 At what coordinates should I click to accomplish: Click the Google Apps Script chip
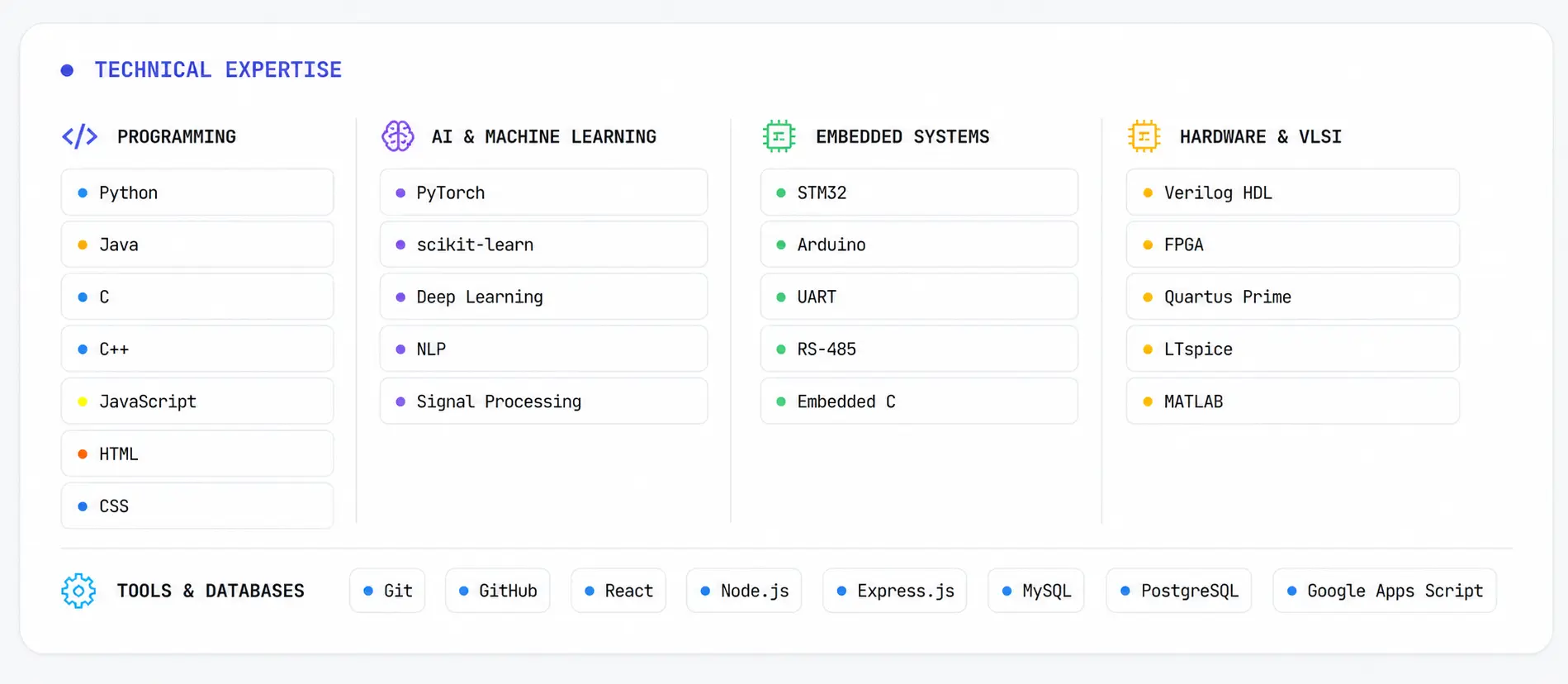pos(1385,591)
